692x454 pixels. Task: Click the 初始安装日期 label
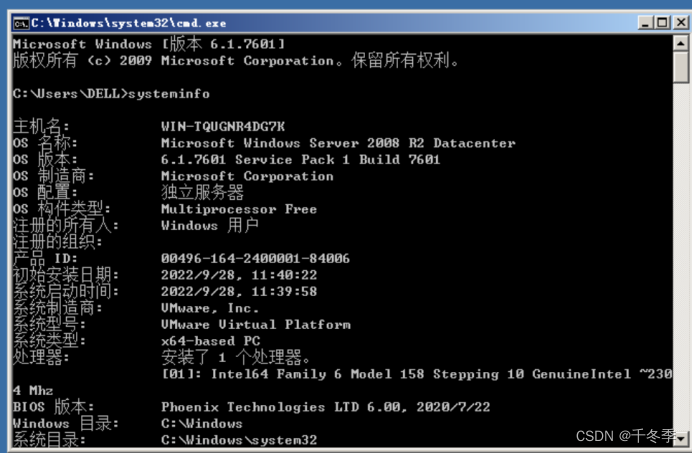point(66,275)
